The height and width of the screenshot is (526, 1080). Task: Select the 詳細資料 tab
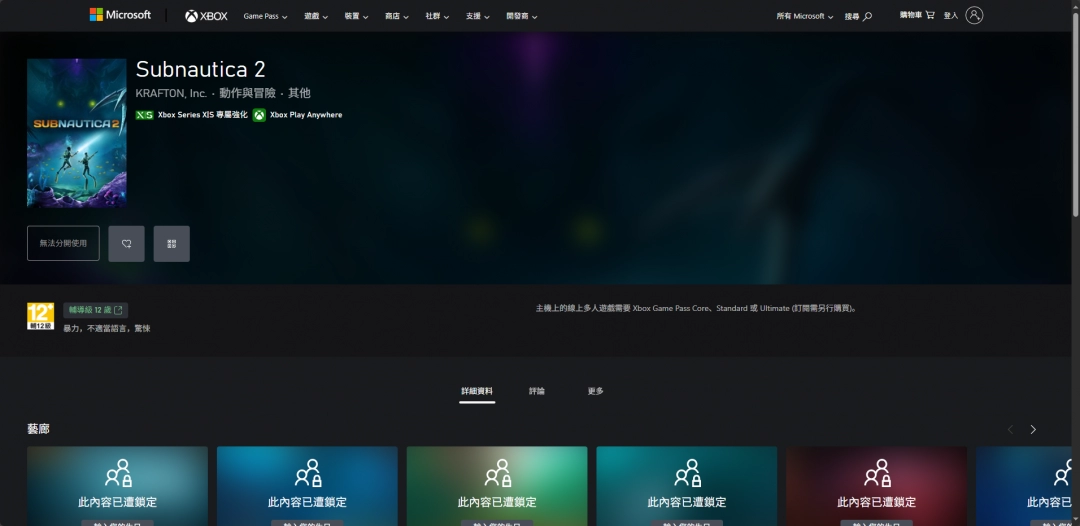(x=477, y=391)
